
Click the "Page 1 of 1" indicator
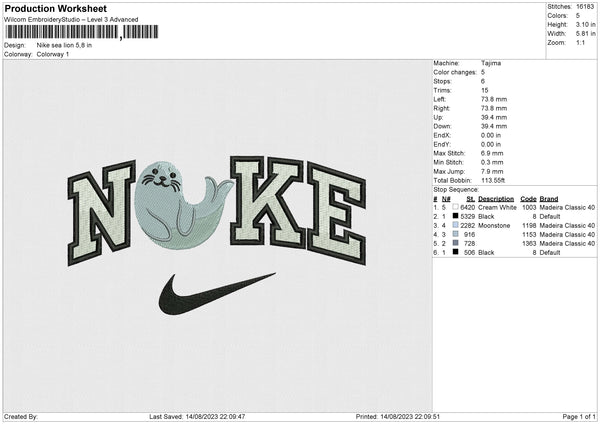579,416
